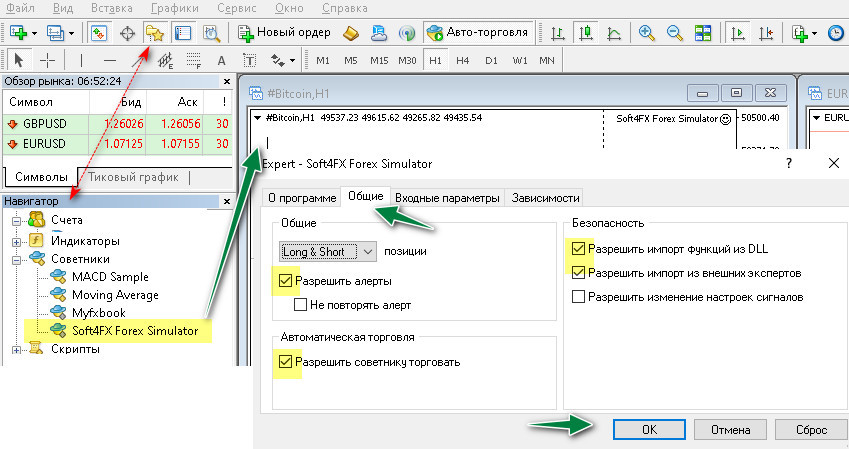849x449 pixels.
Task: Select the equidistant channel tool
Action: pos(165,60)
